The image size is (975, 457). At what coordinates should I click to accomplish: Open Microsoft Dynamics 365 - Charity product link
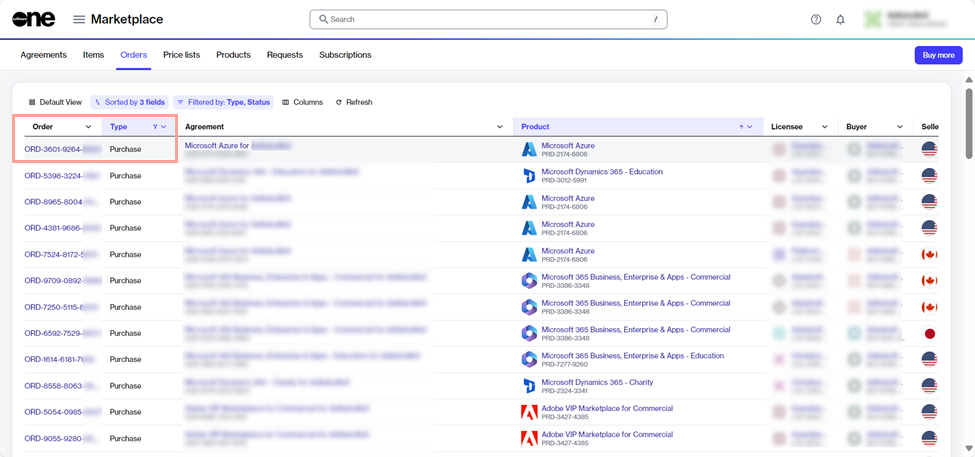pos(597,382)
